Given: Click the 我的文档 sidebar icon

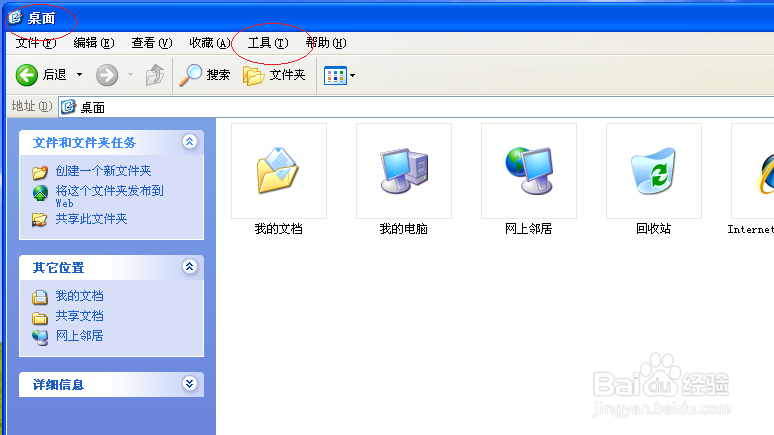Looking at the screenshot, I should (40, 297).
